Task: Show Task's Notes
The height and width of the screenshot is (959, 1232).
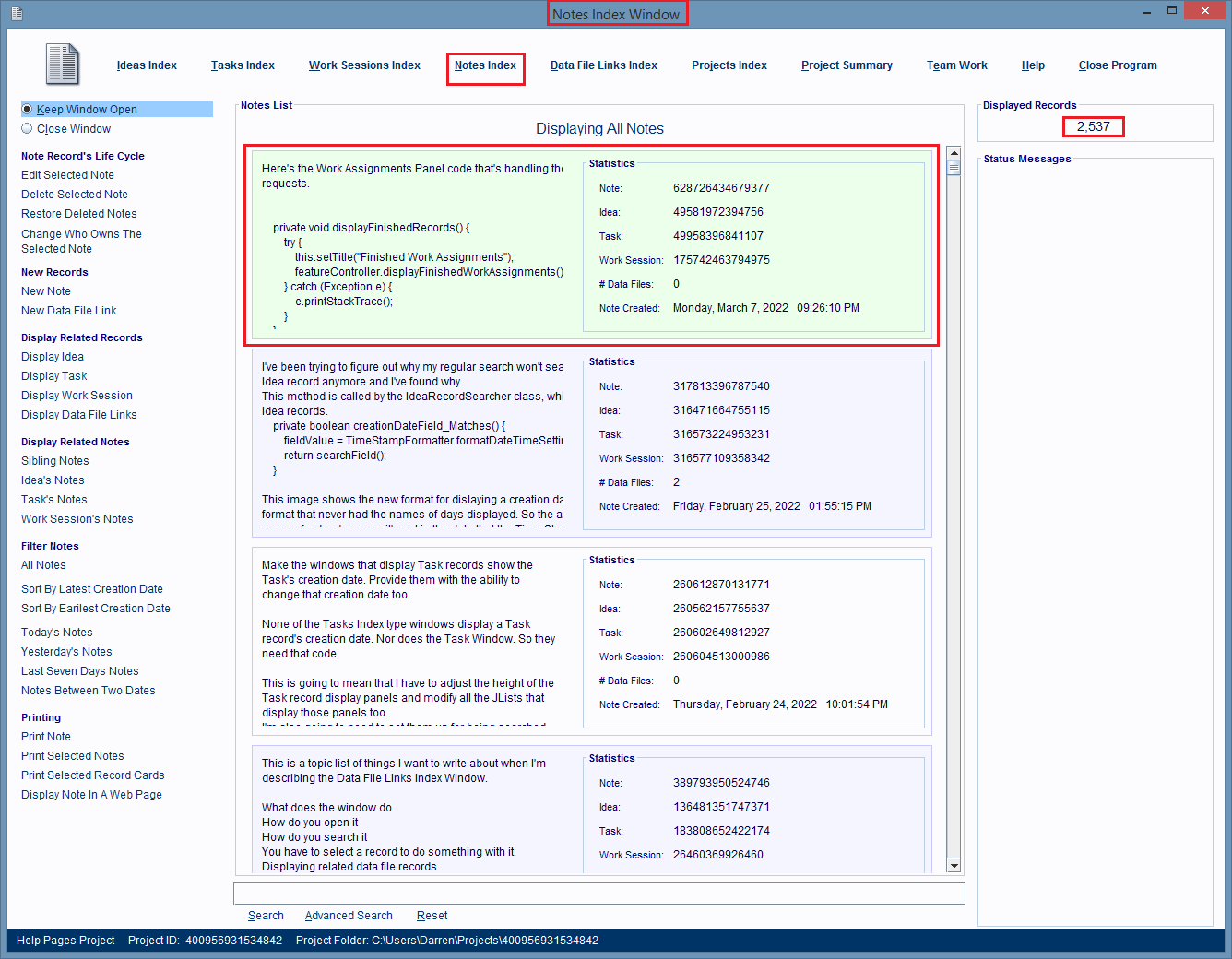Action: click(x=53, y=500)
